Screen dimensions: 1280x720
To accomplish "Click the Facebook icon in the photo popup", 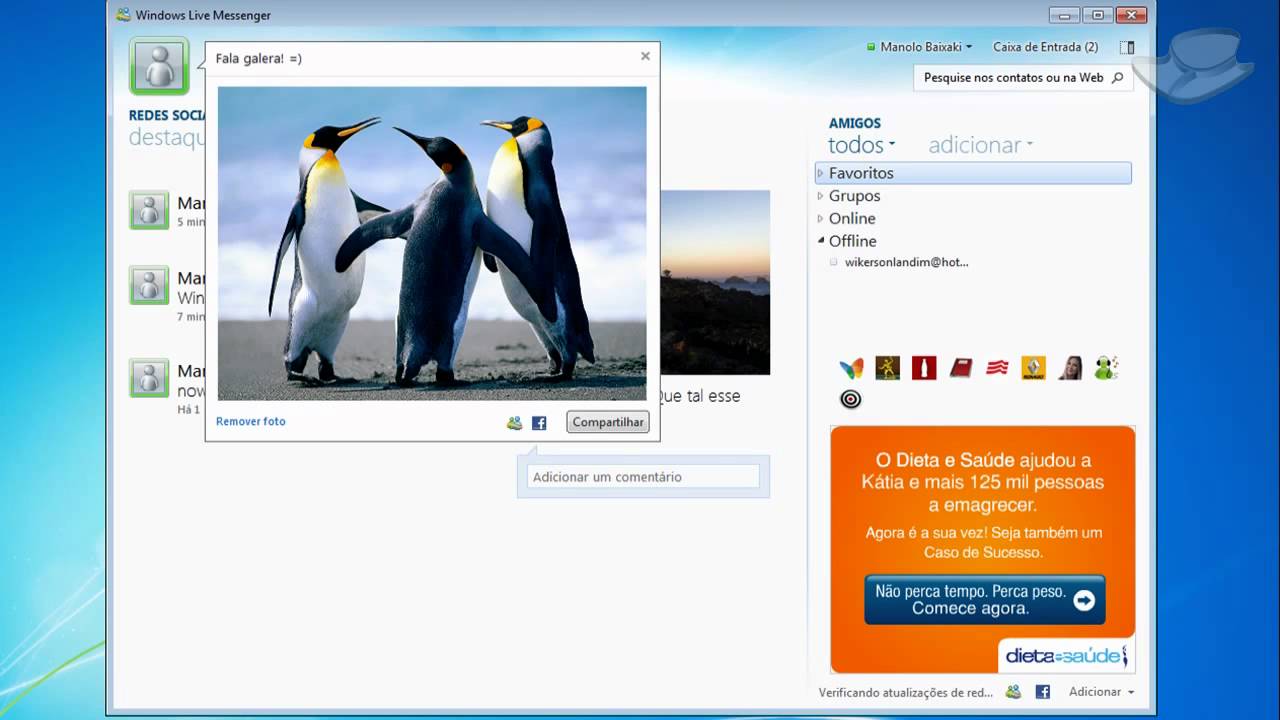I will pyautogui.click(x=539, y=423).
